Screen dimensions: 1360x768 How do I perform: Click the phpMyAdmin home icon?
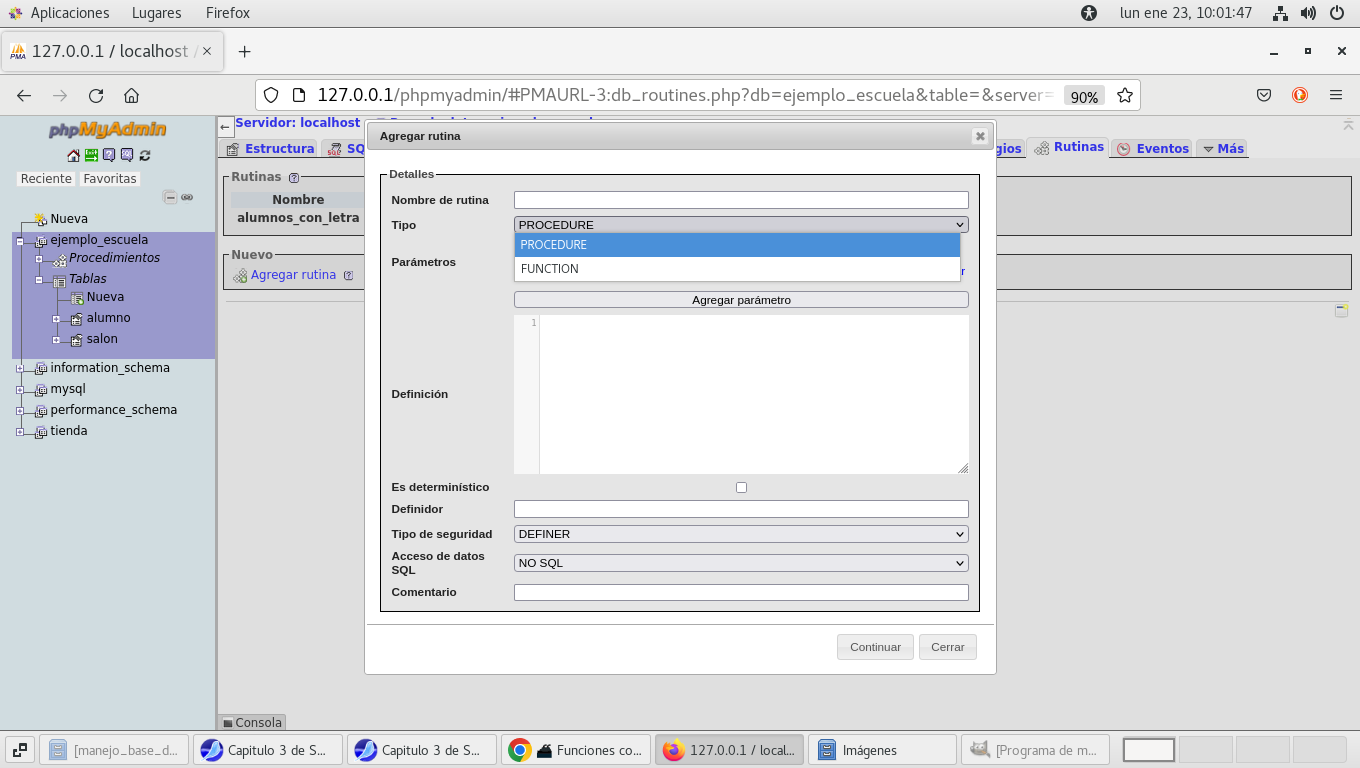pyautogui.click(x=73, y=155)
